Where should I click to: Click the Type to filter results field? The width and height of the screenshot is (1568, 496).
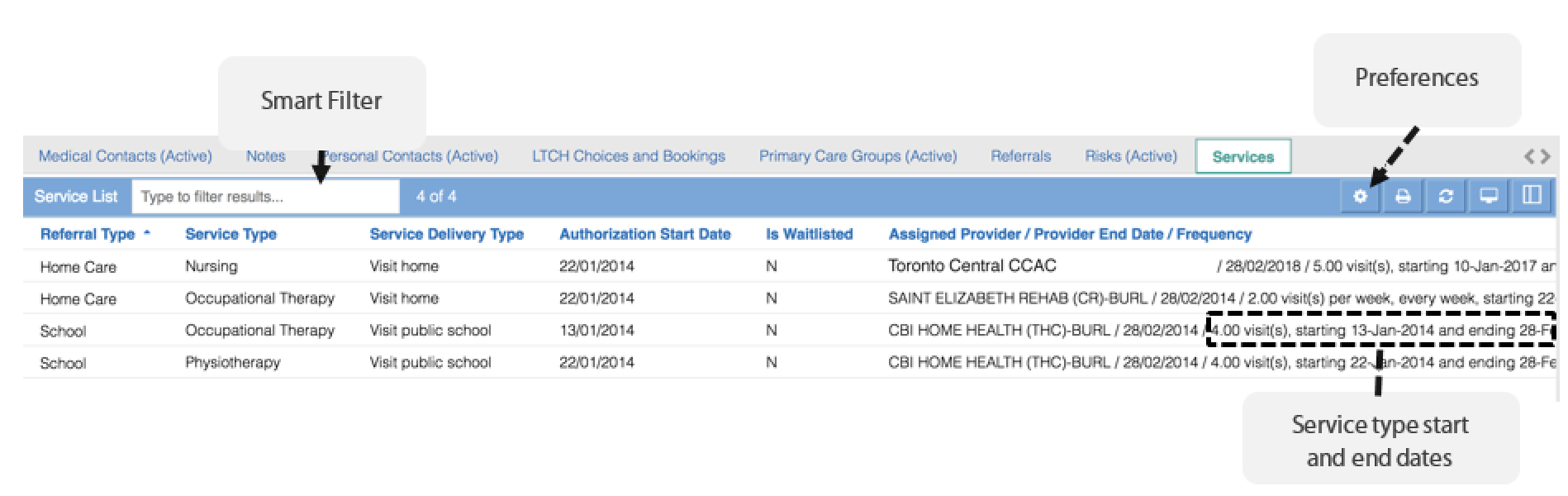point(265,197)
